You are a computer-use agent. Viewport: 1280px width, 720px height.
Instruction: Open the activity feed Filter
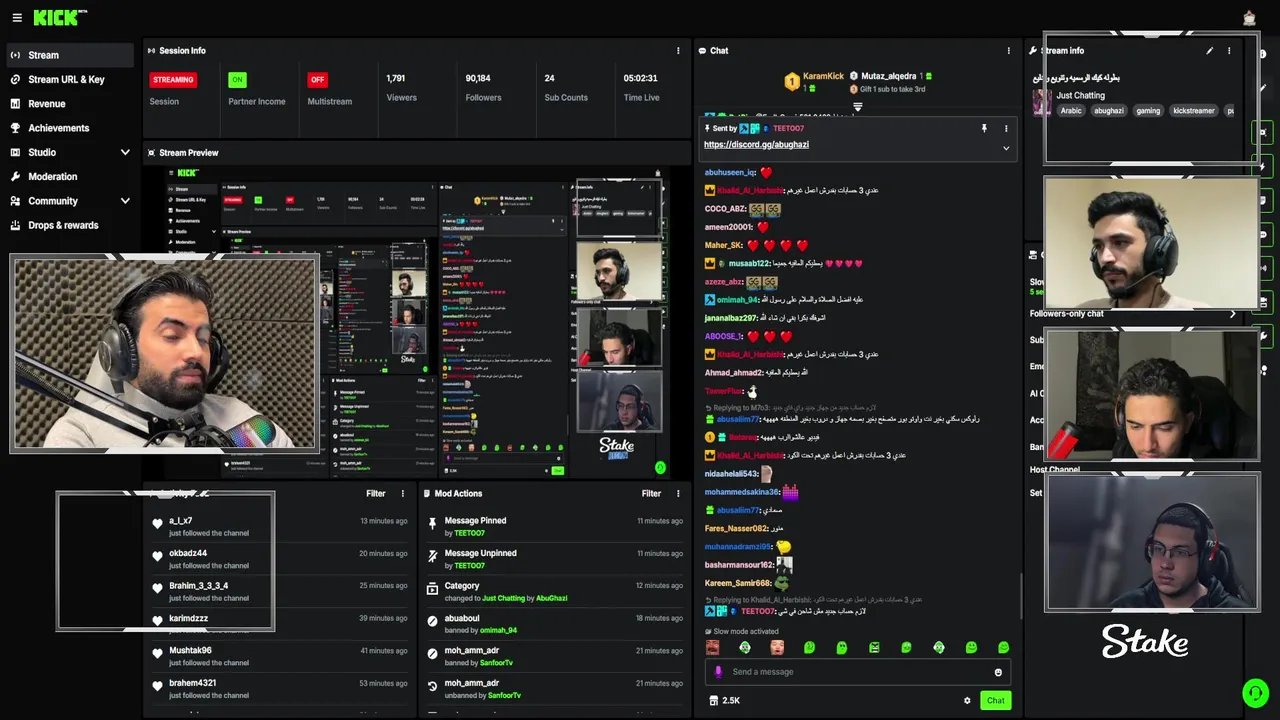coord(375,494)
